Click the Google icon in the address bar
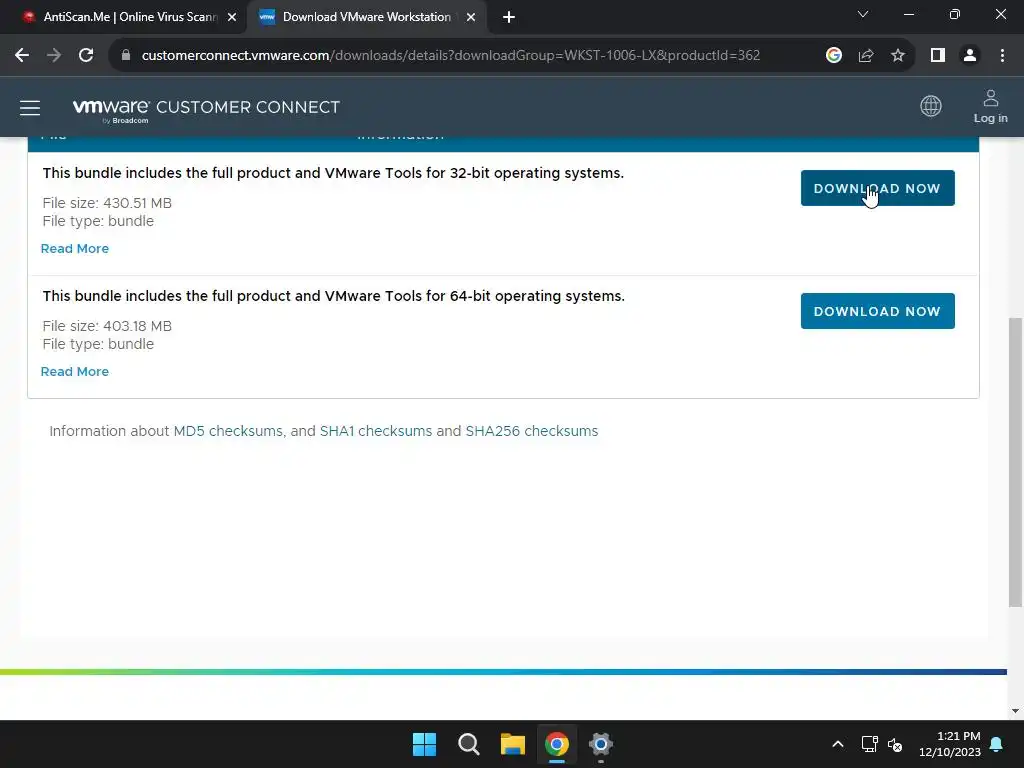 coord(833,56)
